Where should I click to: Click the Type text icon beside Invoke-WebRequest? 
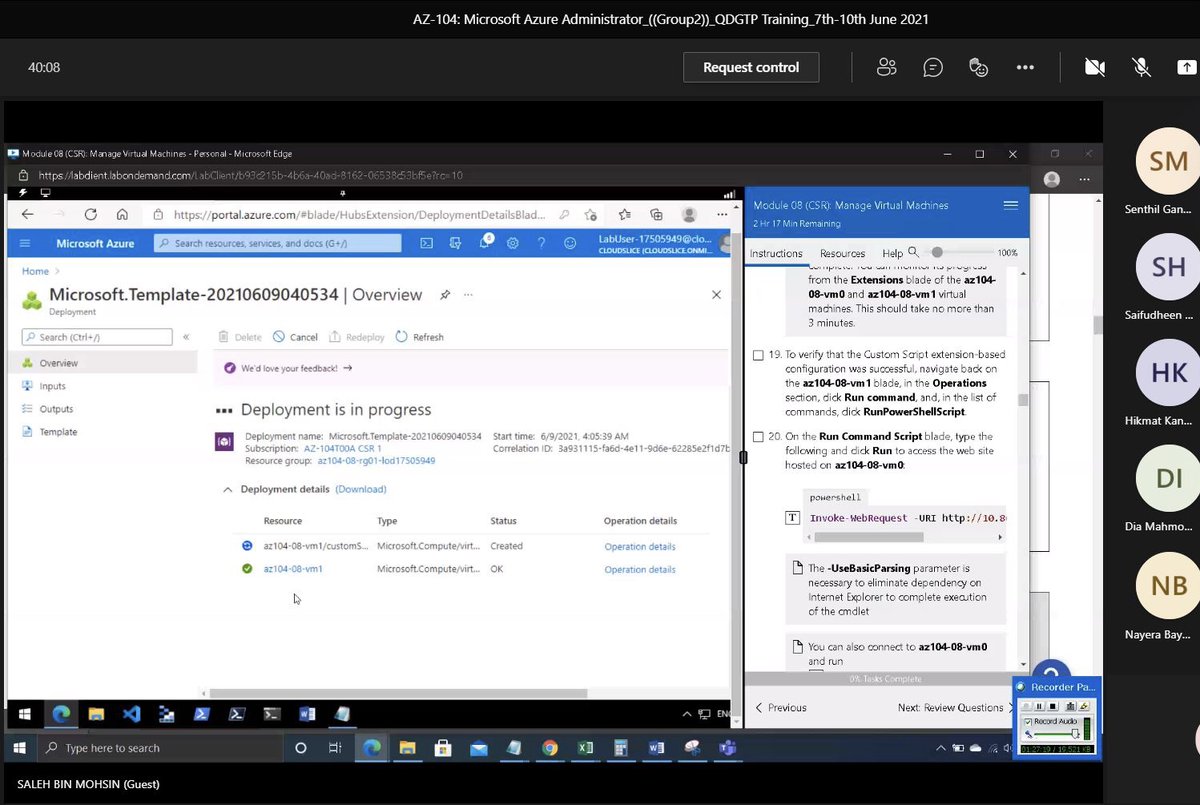point(792,517)
